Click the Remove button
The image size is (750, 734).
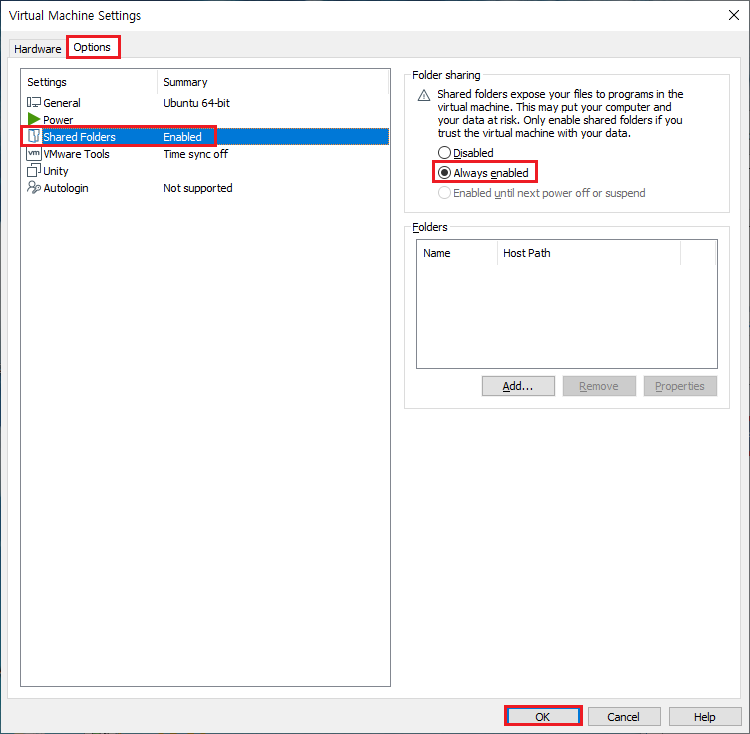[x=599, y=386]
